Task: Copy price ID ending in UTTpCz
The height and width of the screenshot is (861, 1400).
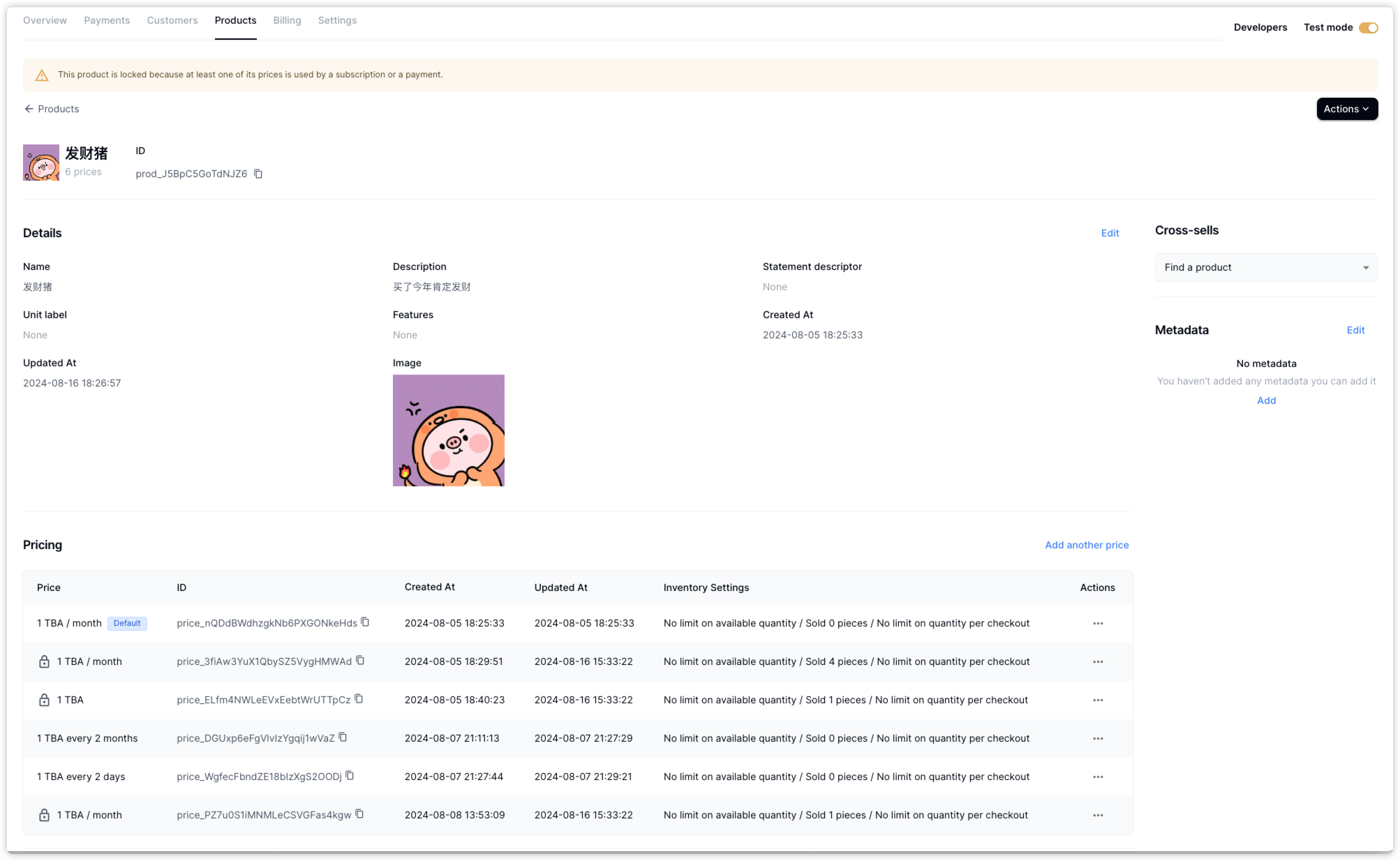Action: coord(359,699)
